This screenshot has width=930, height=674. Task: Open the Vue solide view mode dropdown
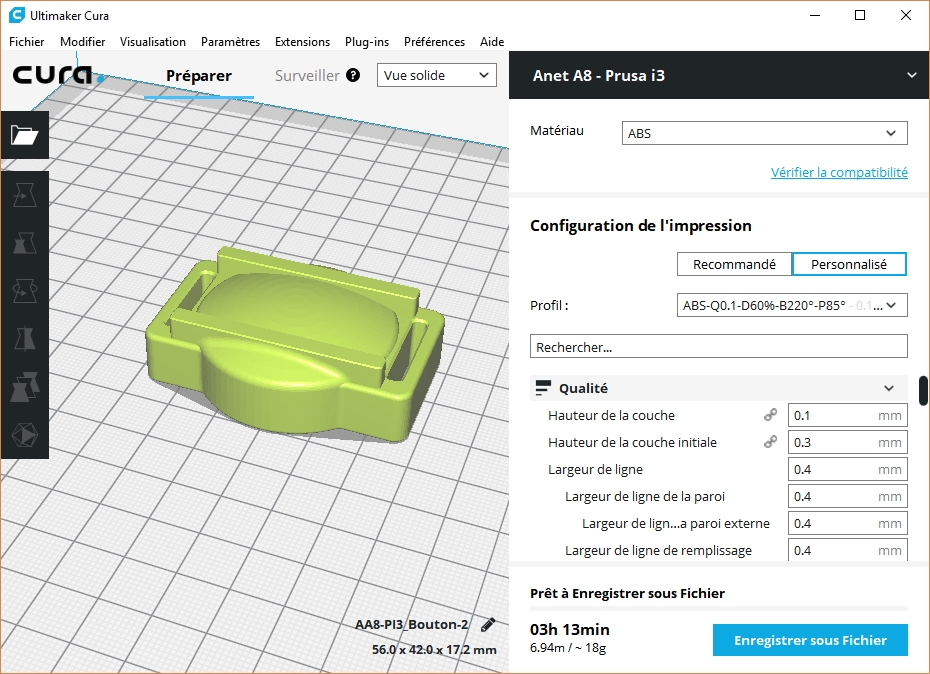point(437,75)
